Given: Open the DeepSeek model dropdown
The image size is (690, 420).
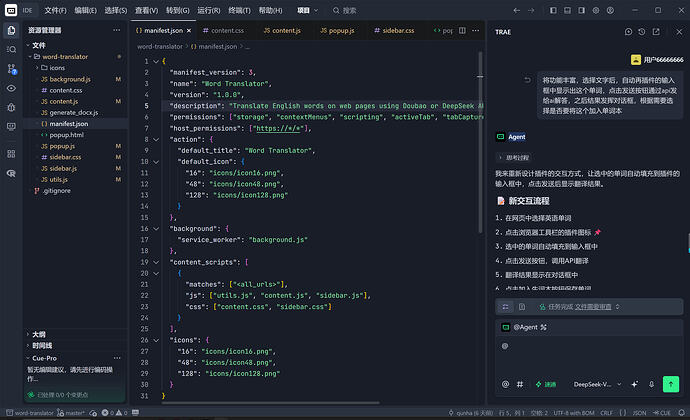Looking at the screenshot, I should click(x=597, y=384).
